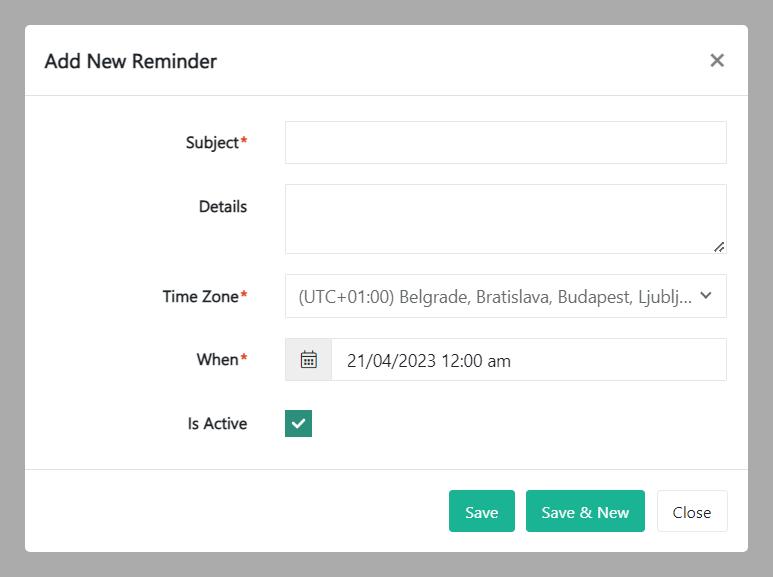Focus the Subject text field
The image size is (773, 577).
coord(505,143)
